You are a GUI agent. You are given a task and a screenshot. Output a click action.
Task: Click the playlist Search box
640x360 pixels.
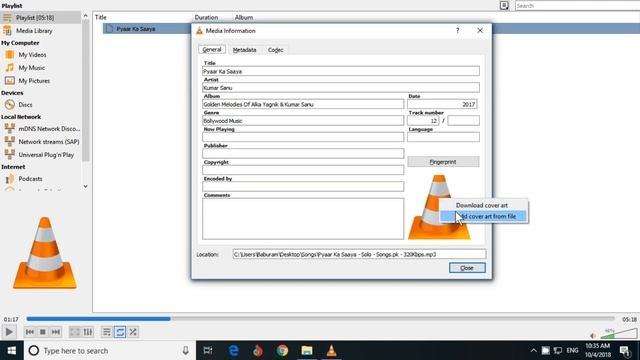577,6
